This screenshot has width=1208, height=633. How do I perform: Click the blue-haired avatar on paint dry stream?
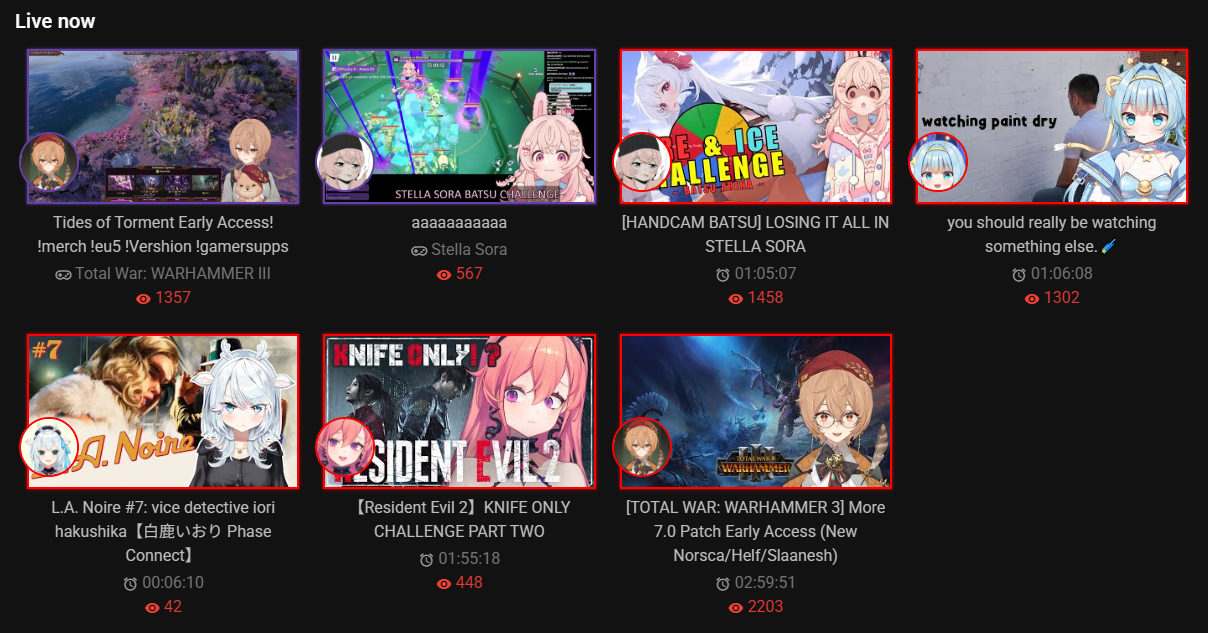coord(938,162)
